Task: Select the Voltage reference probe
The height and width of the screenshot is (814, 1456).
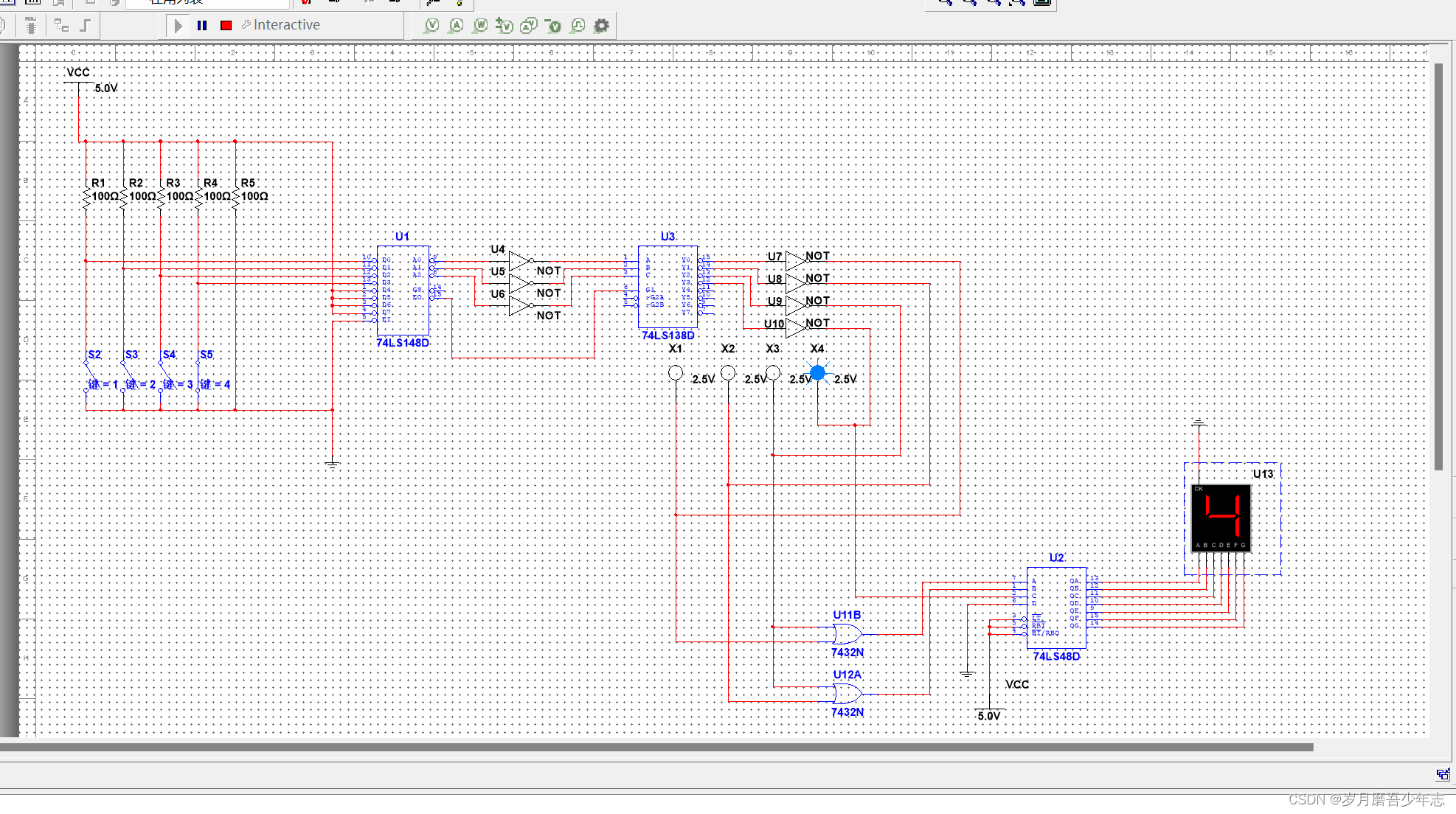Action: (x=553, y=26)
